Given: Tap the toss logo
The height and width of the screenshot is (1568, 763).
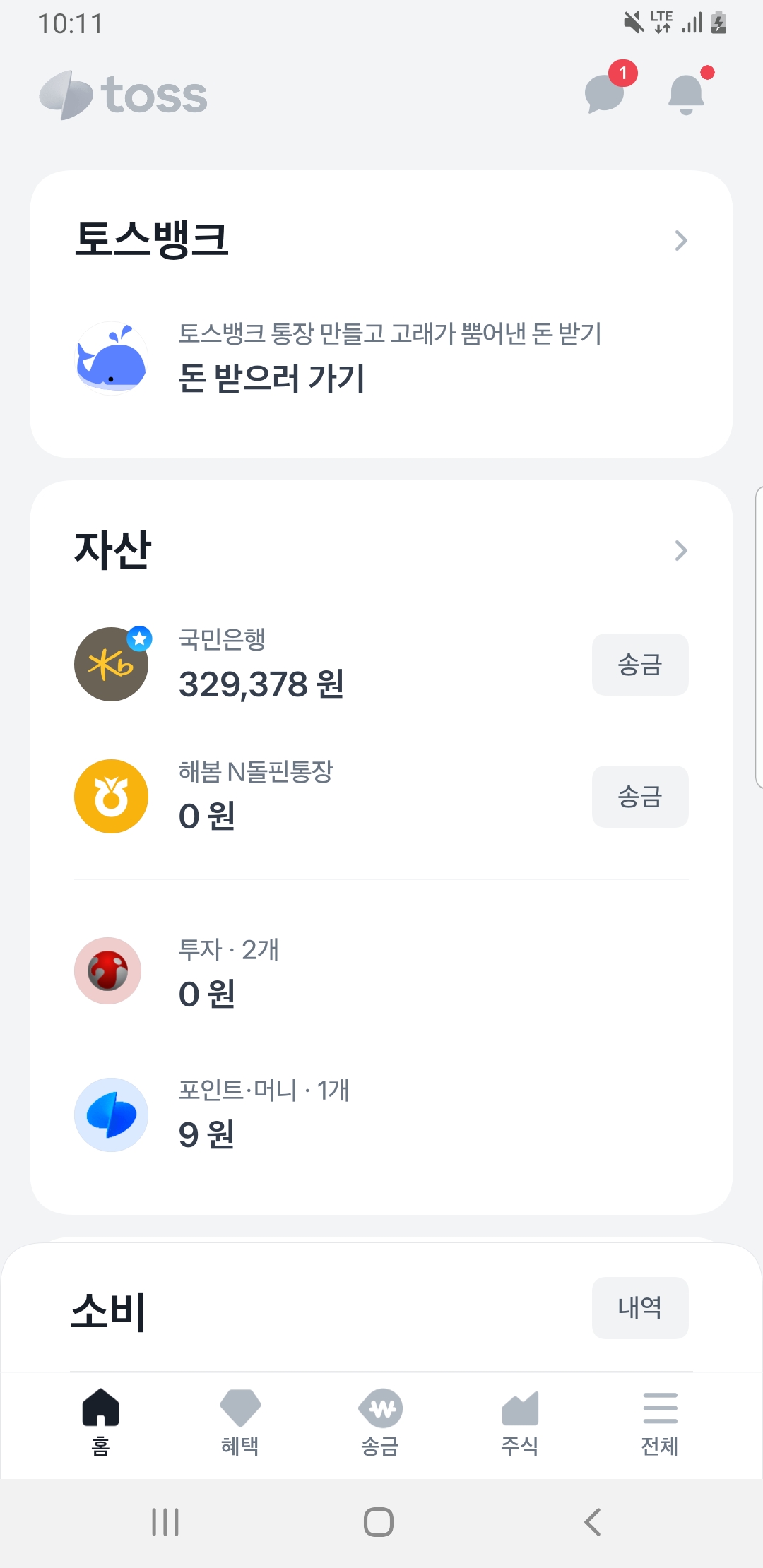Looking at the screenshot, I should 124,95.
